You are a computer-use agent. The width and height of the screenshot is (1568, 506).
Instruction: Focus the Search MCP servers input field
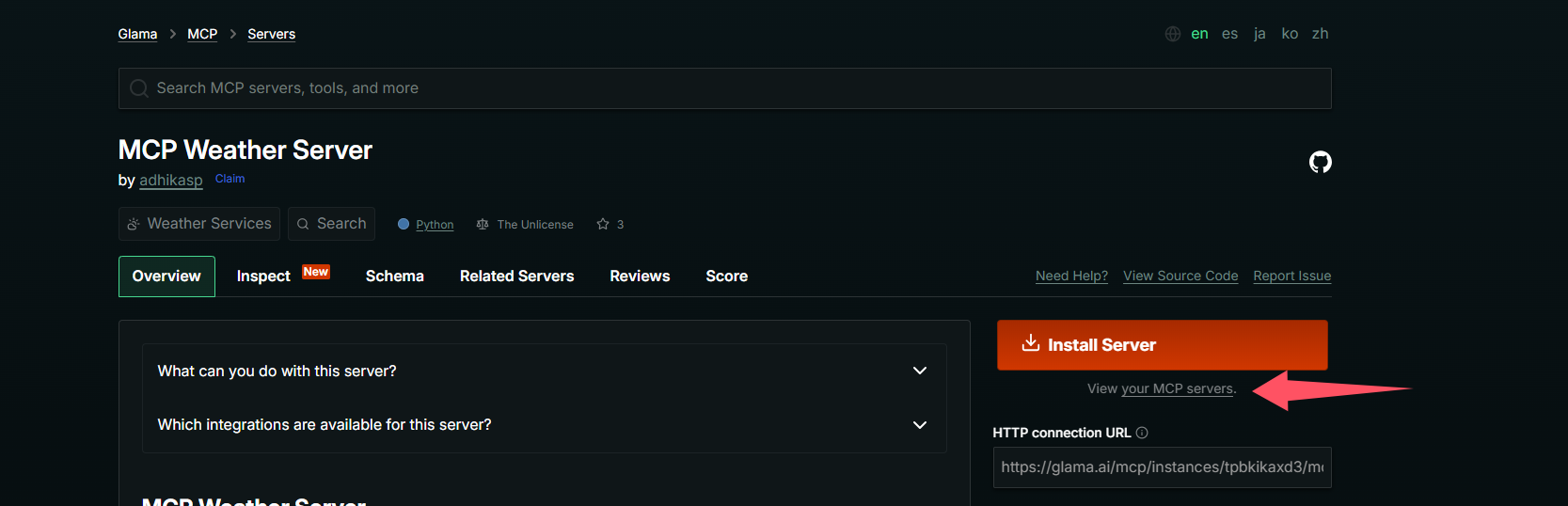tap(725, 88)
